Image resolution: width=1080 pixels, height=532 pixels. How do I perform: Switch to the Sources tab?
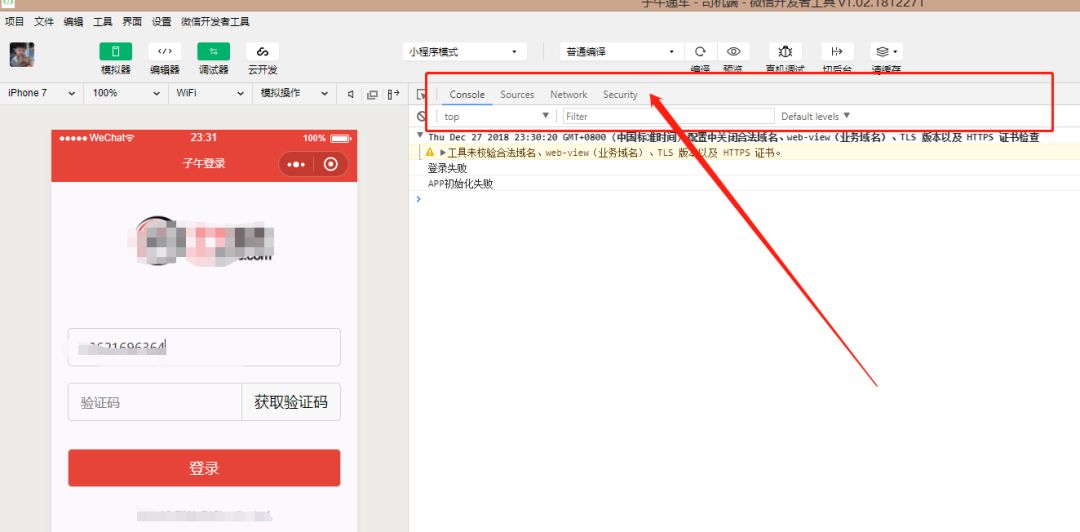click(517, 94)
